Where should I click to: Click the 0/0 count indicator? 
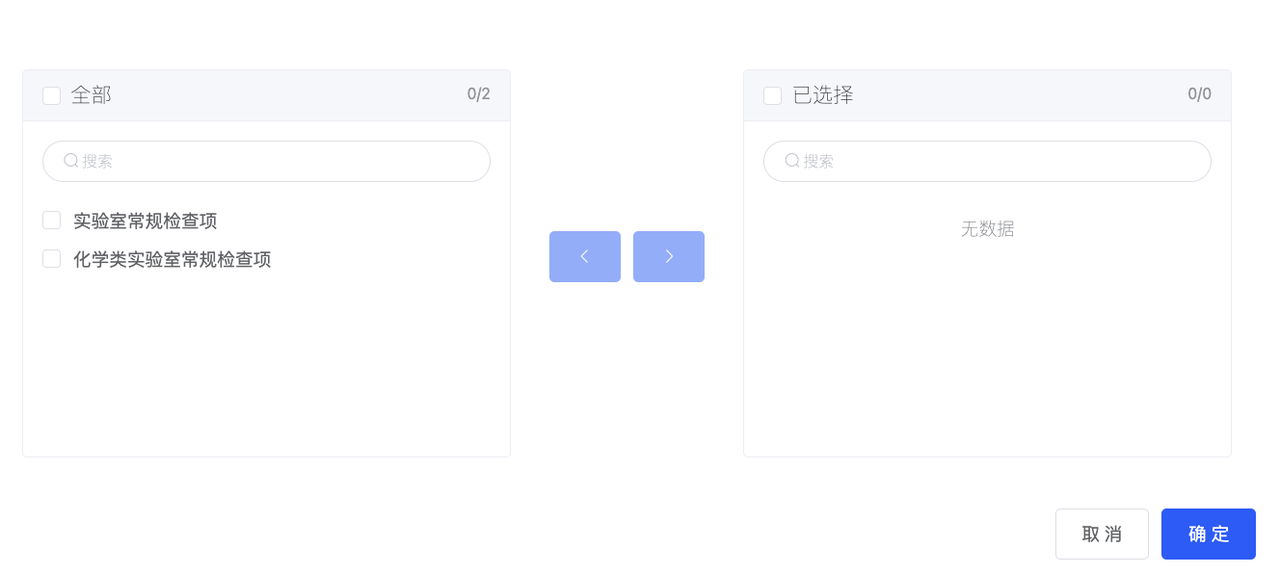(x=1200, y=94)
